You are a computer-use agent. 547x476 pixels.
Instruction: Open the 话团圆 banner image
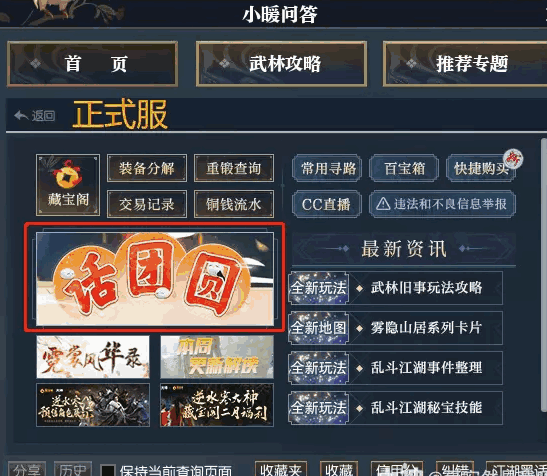tap(155, 278)
